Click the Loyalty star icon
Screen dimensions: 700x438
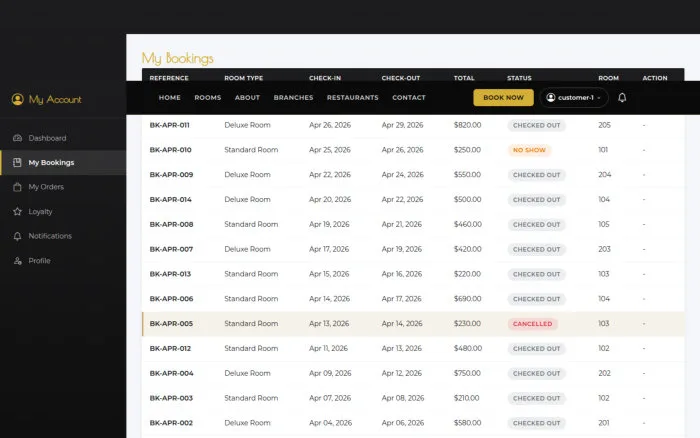(x=17, y=212)
